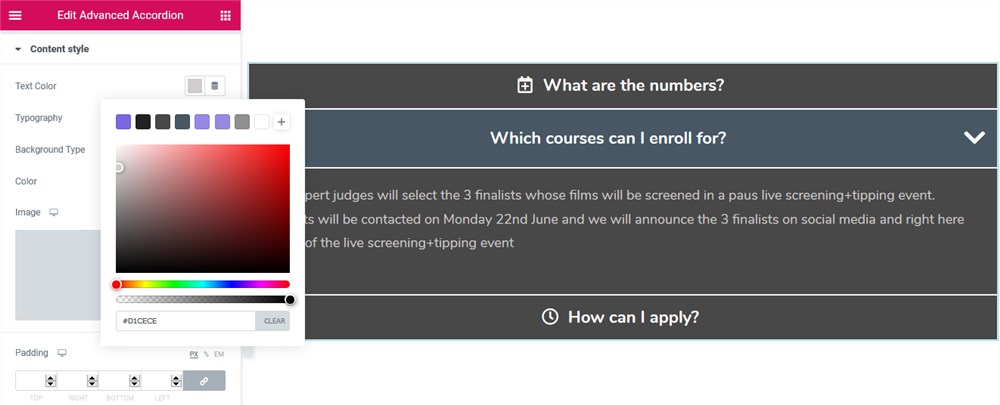
Task: Click the plus icon to add a color
Action: pos(281,121)
